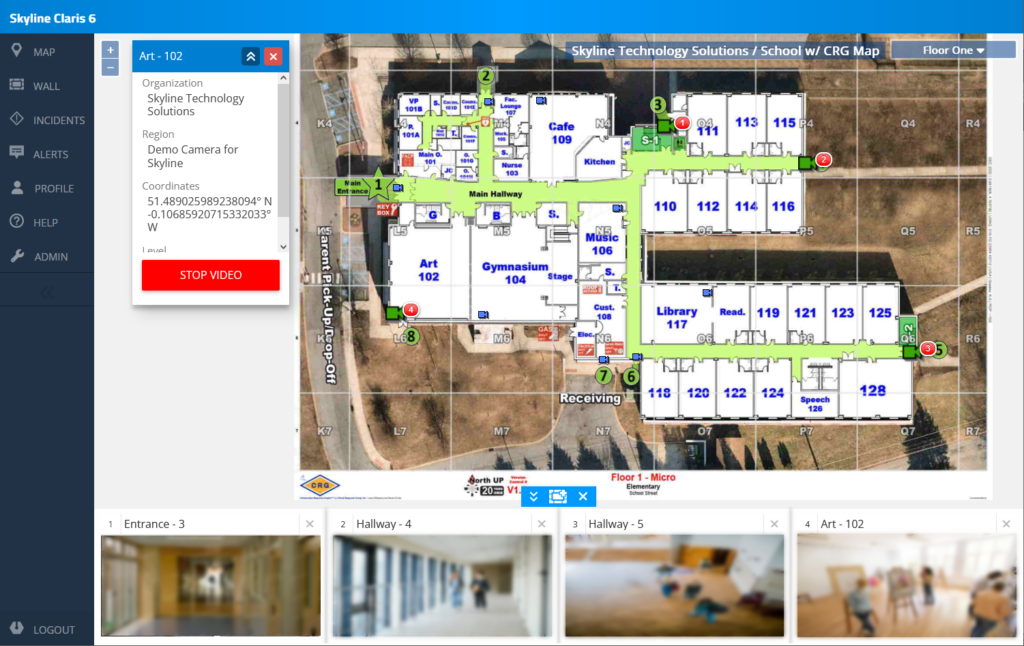Collapse all video feeds using the double-down chevron
This screenshot has height=646, width=1024.
pyautogui.click(x=533, y=495)
